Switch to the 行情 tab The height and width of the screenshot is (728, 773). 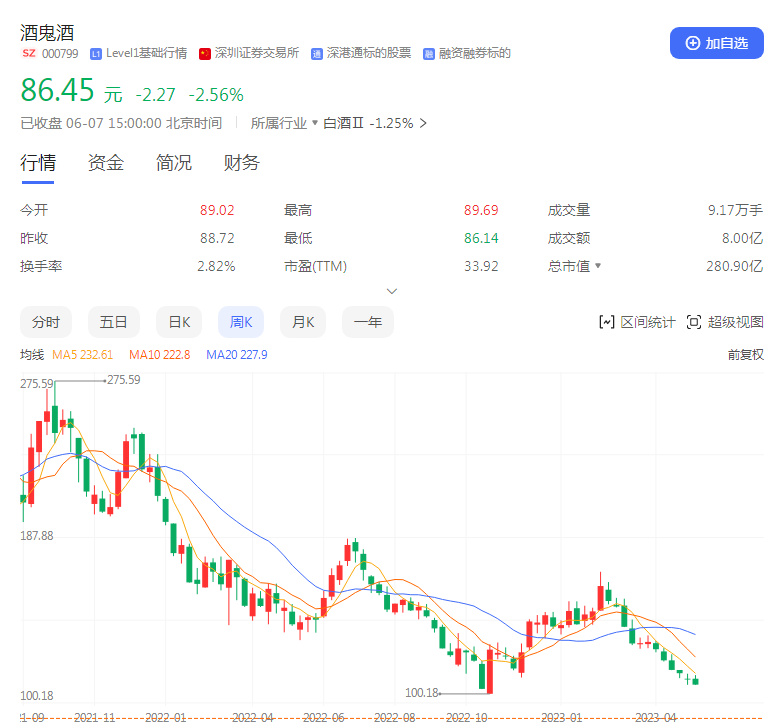point(38,163)
